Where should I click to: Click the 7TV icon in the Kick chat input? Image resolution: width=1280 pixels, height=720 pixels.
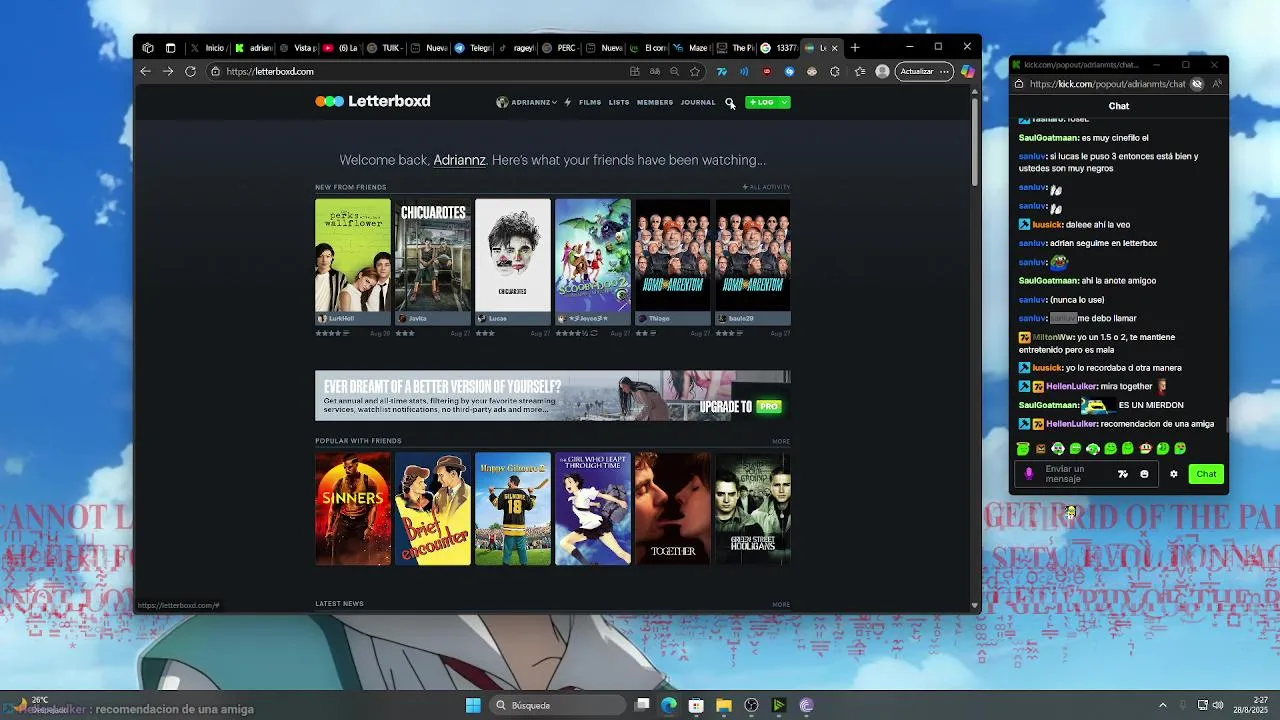(1123, 474)
